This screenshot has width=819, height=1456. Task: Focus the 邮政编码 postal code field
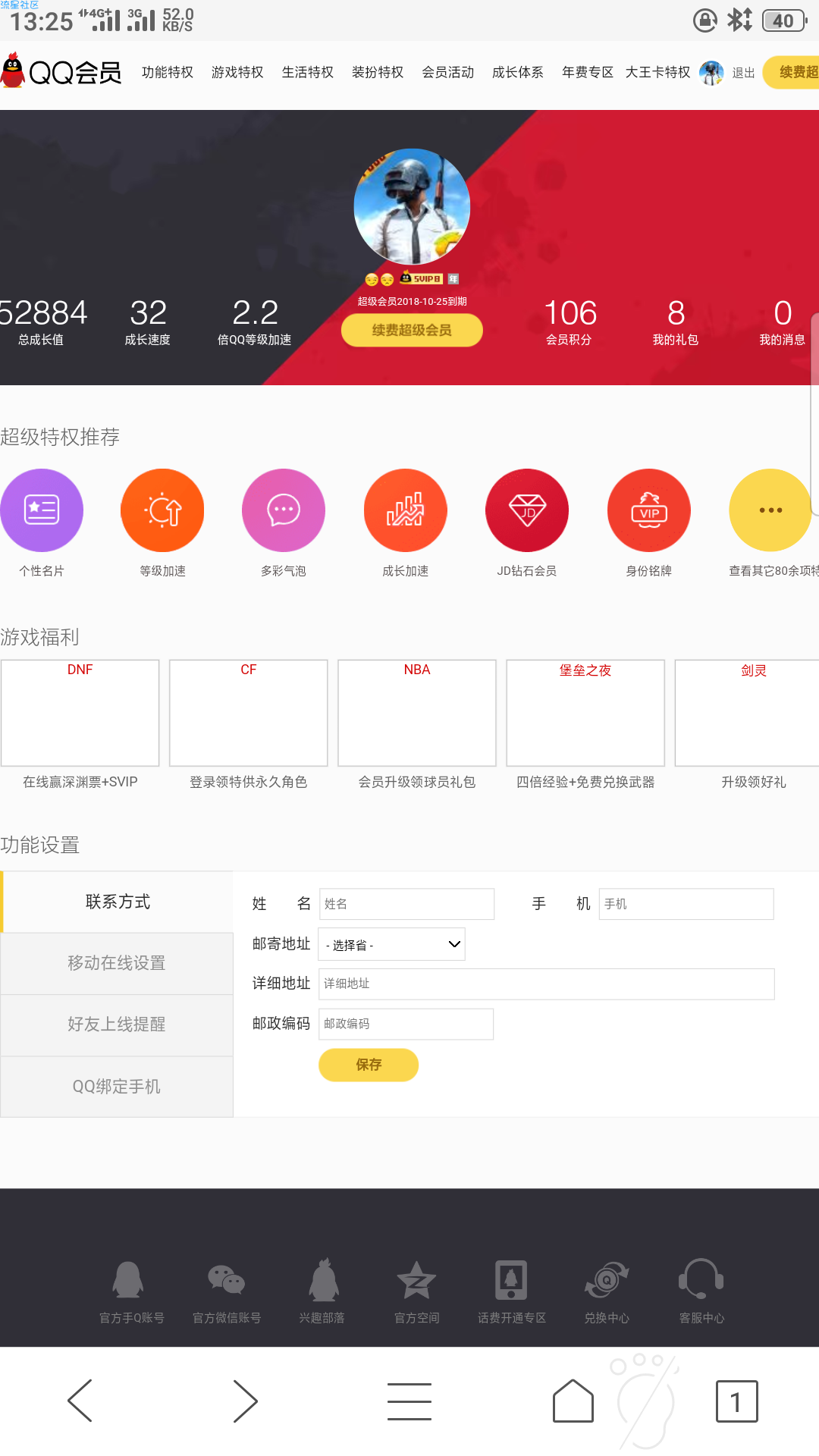(x=406, y=1024)
